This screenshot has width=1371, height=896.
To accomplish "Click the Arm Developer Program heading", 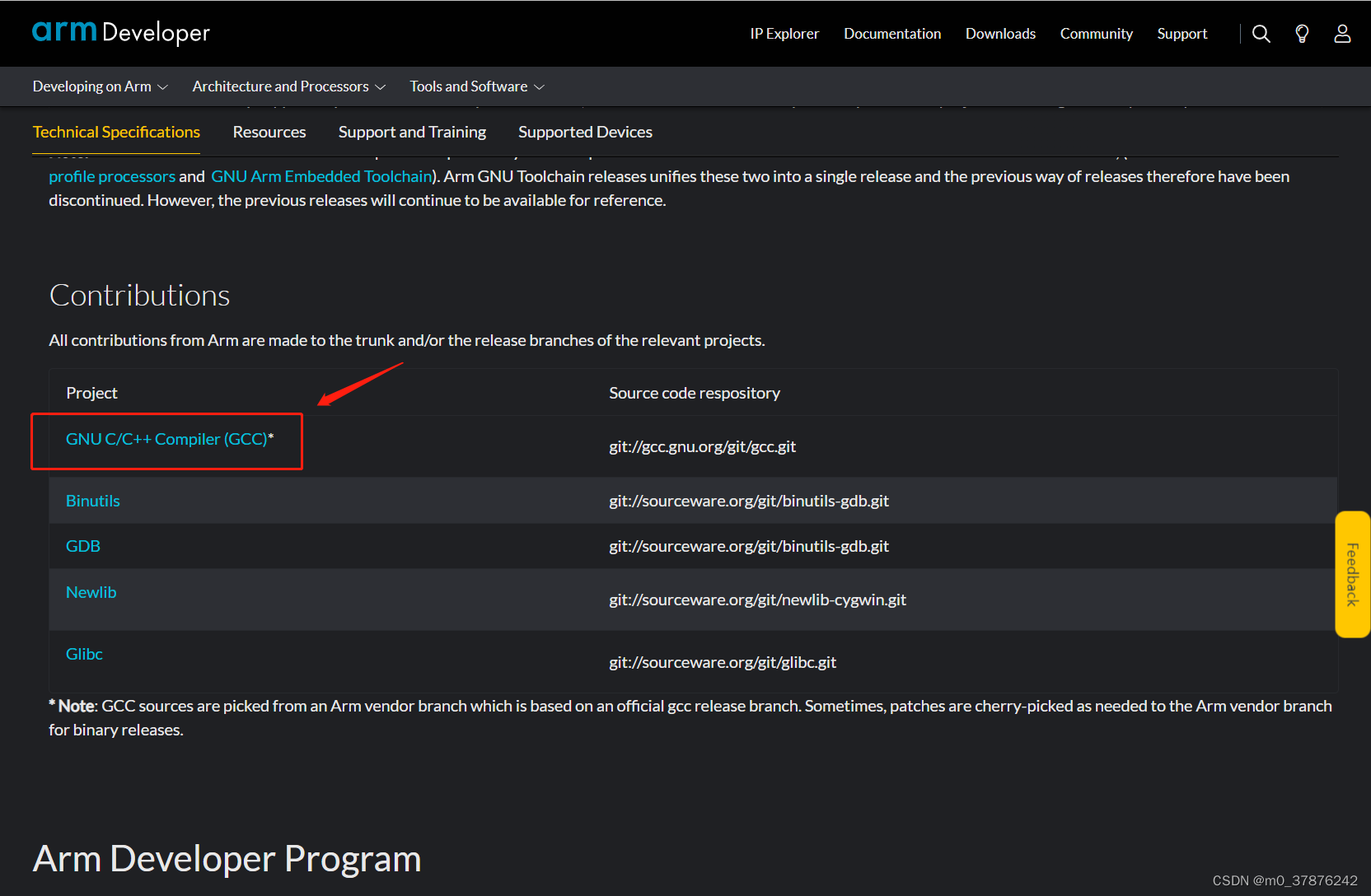I will pyautogui.click(x=227, y=859).
